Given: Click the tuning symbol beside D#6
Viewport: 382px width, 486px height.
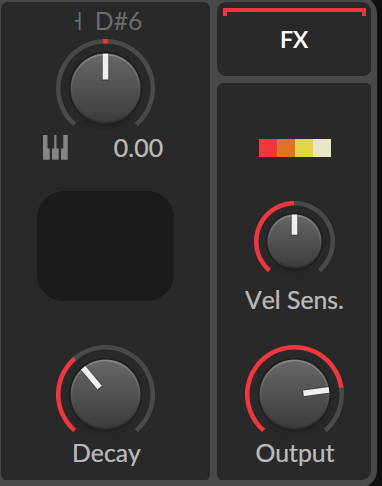Looking at the screenshot, I should (78, 22).
